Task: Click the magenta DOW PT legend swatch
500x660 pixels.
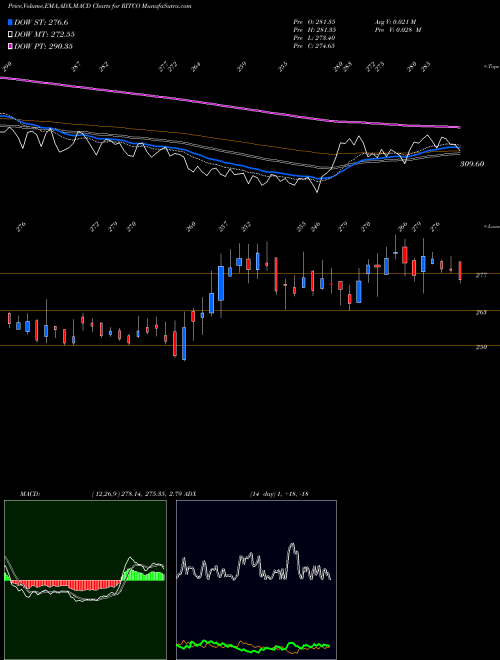Action: [x=10, y=46]
